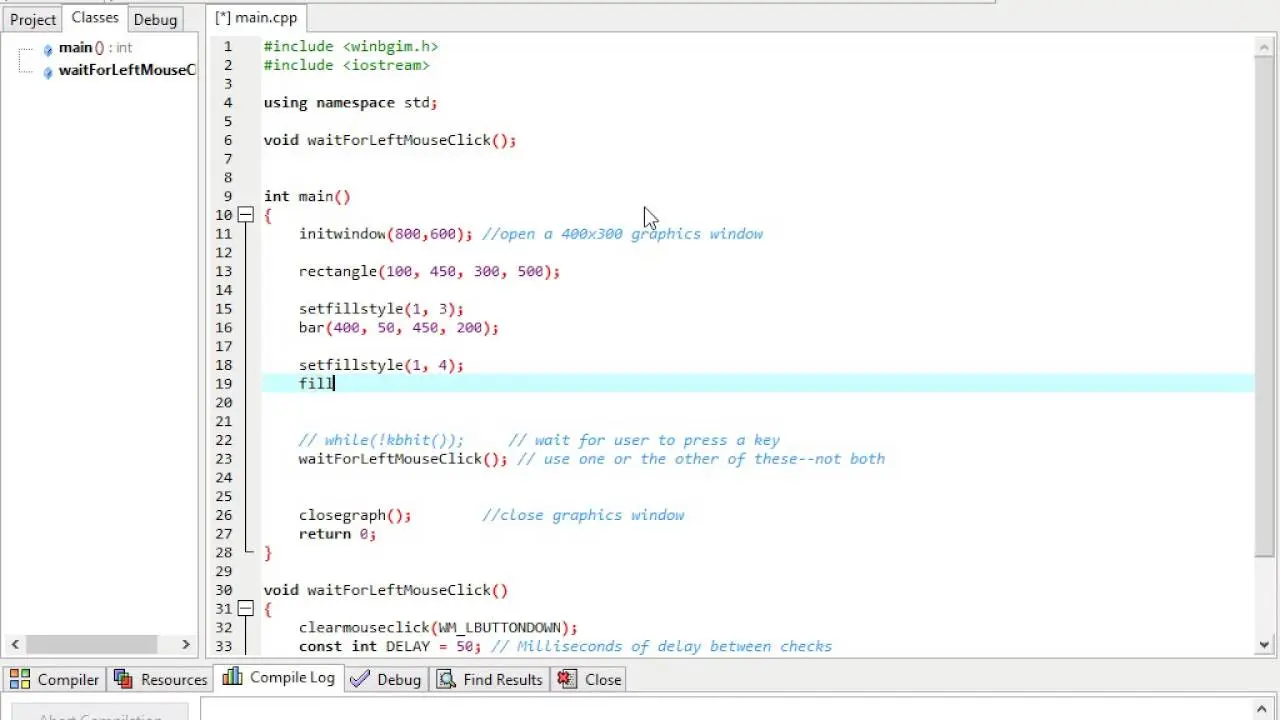Viewport: 1280px width, 720px height.
Task: Collapse the main function fold at line 10
Action: (245, 215)
